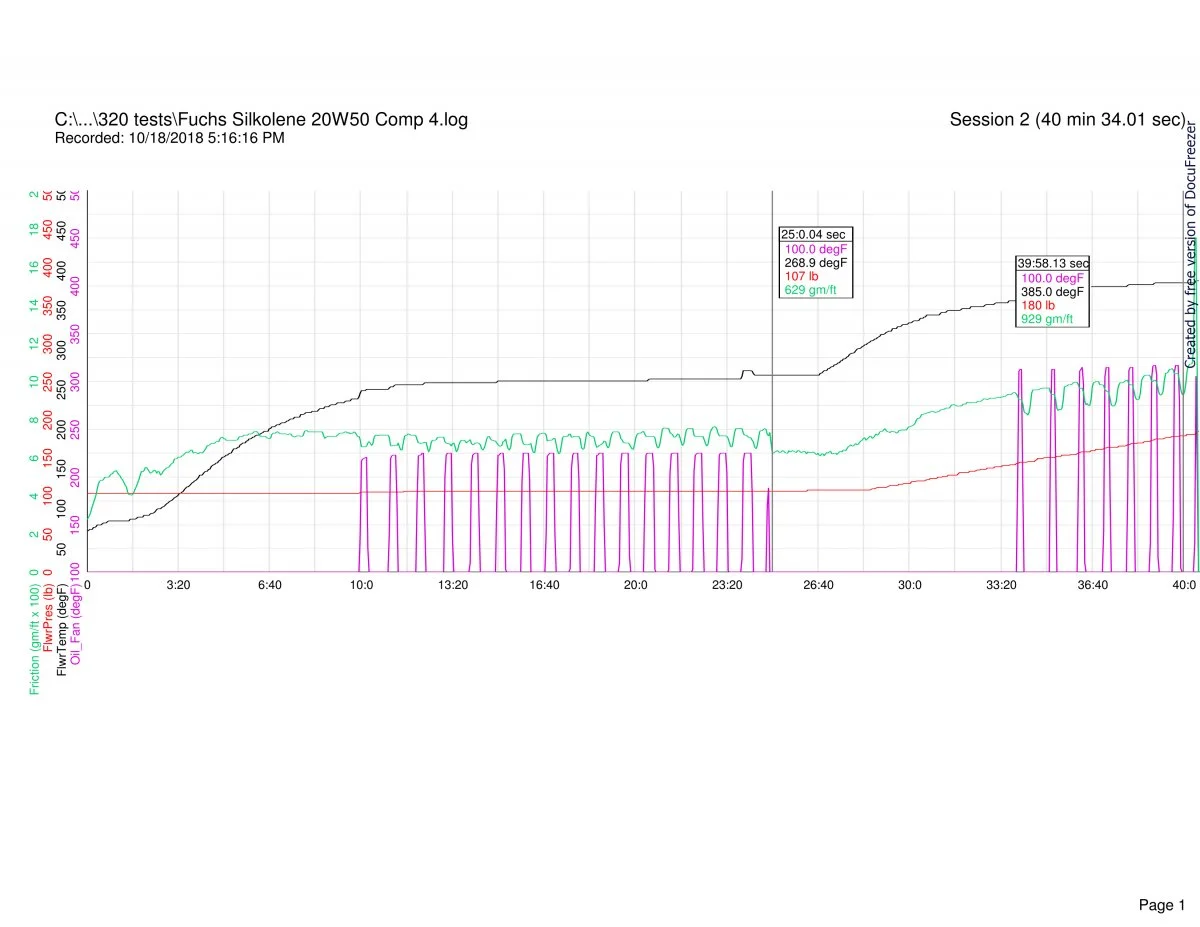This screenshot has height=927, width=1200.
Task: Select the 268.9 degF readout value
Action: [x=815, y=262]
